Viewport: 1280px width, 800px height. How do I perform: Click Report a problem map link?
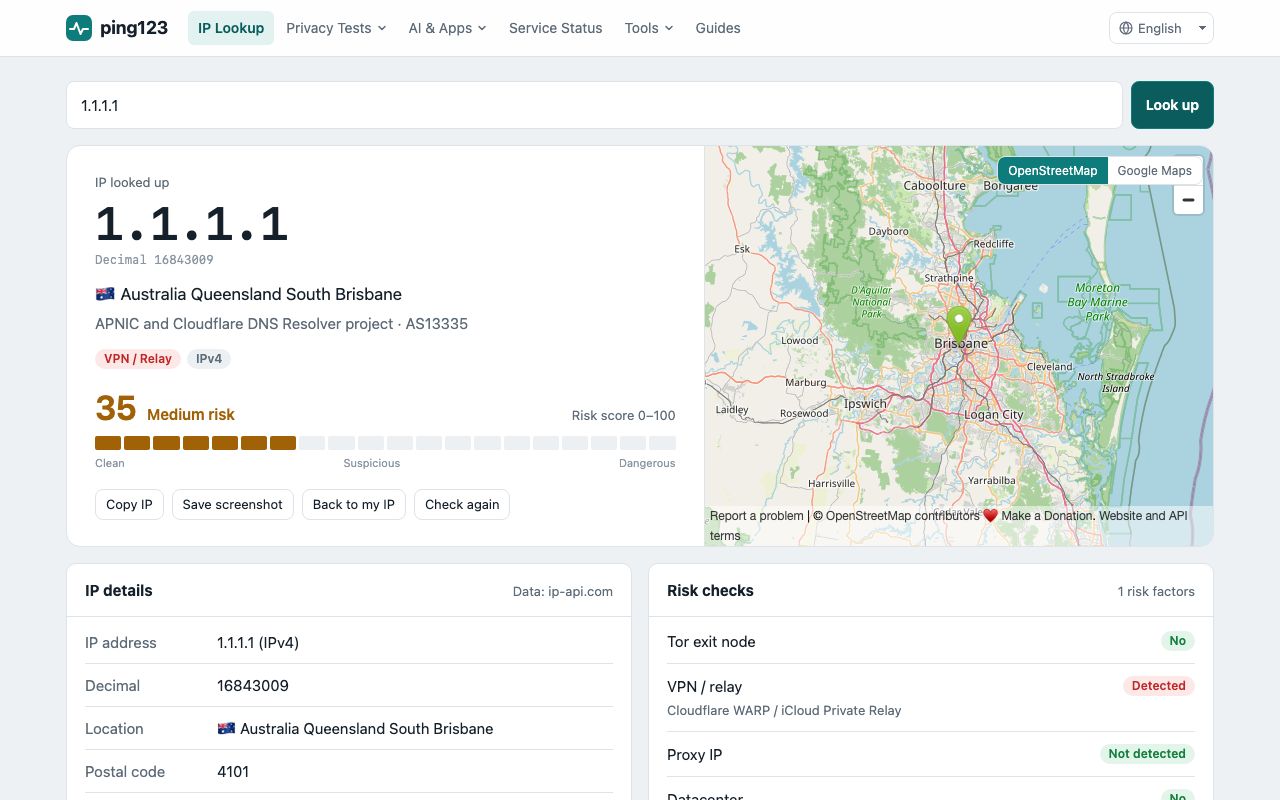[757, 516]
